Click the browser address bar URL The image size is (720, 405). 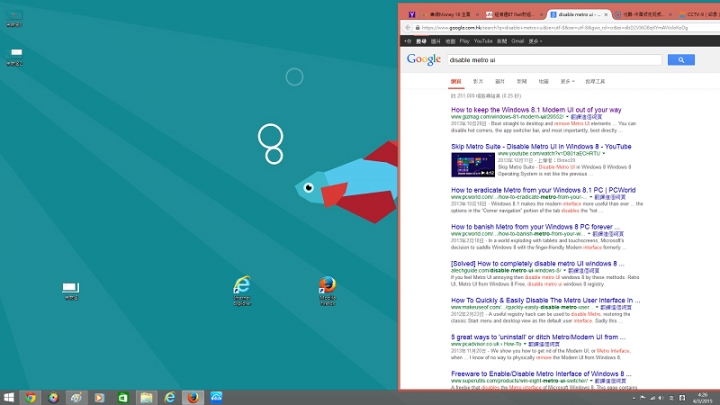point(555,28)
